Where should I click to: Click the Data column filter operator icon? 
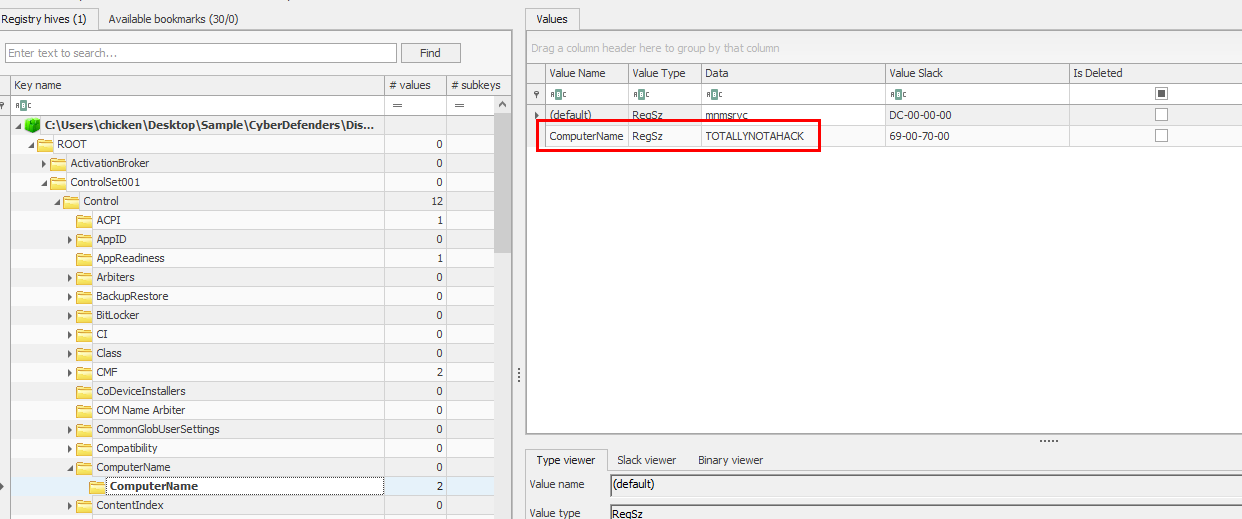pyautogui.click(x=713, y=94)
